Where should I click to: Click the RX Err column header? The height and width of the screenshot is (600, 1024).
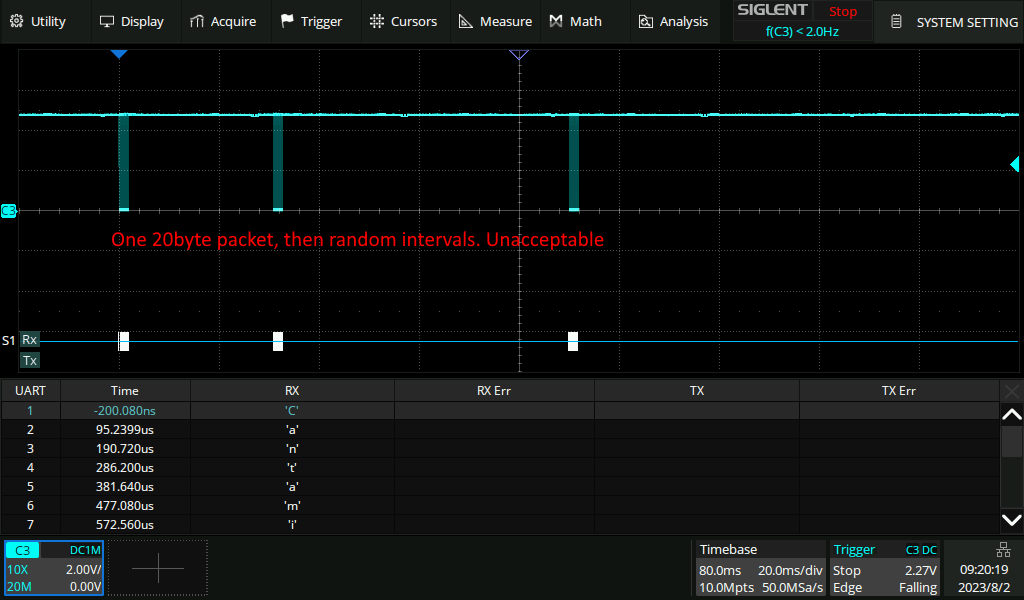coord(494,390)
